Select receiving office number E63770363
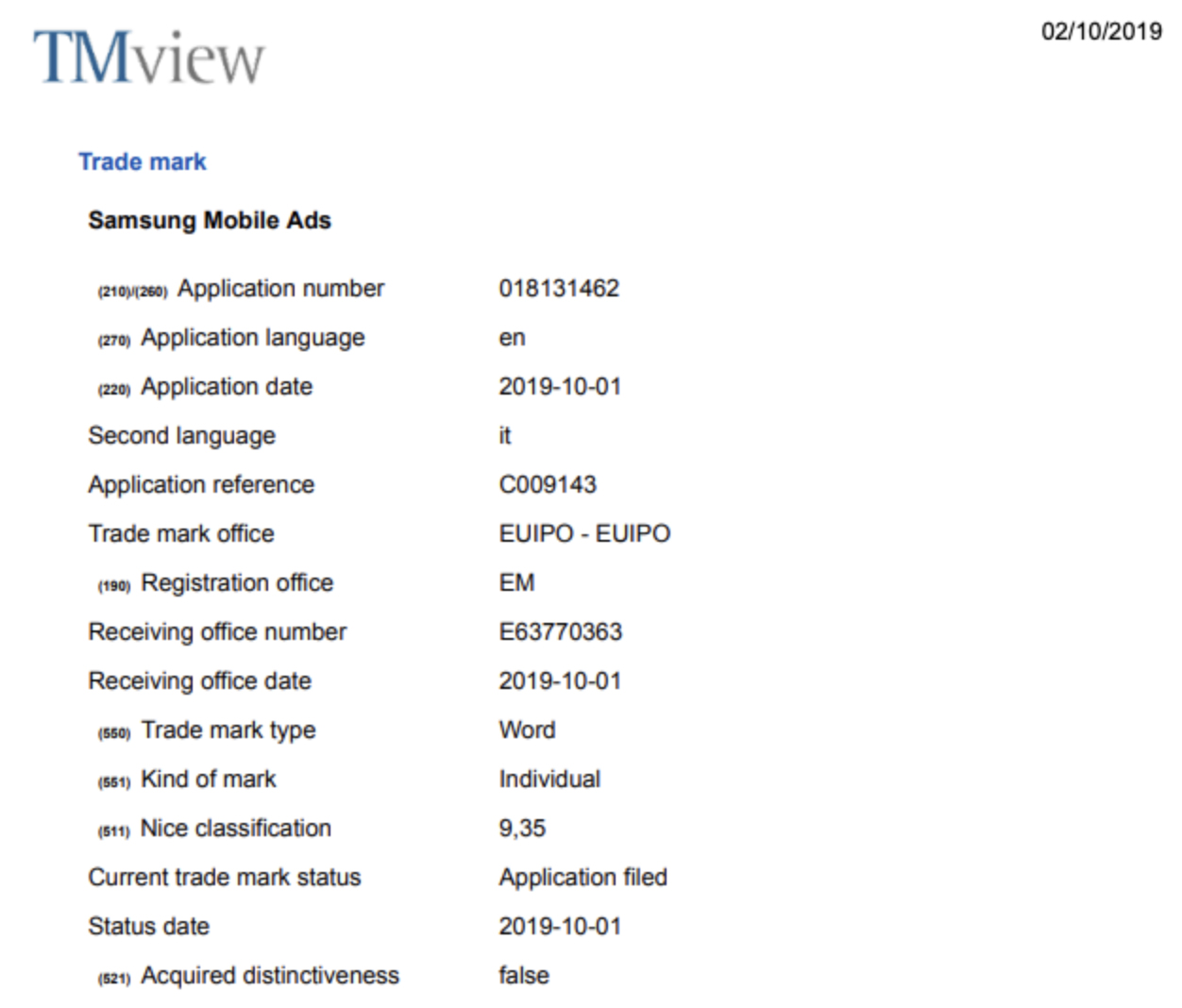 click(x=561, y=631)
